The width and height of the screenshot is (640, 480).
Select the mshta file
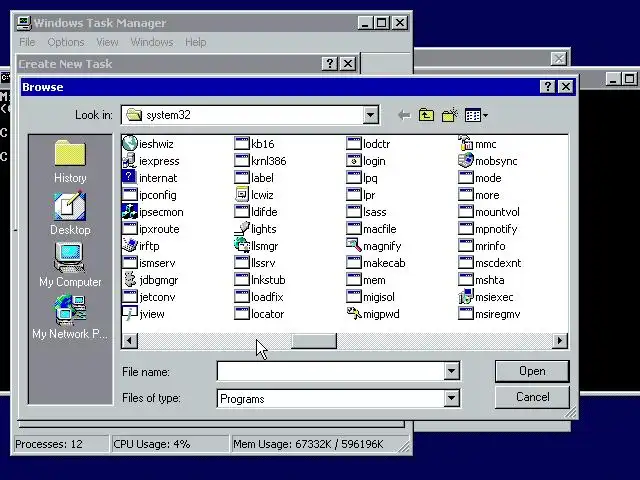[481, 280]
